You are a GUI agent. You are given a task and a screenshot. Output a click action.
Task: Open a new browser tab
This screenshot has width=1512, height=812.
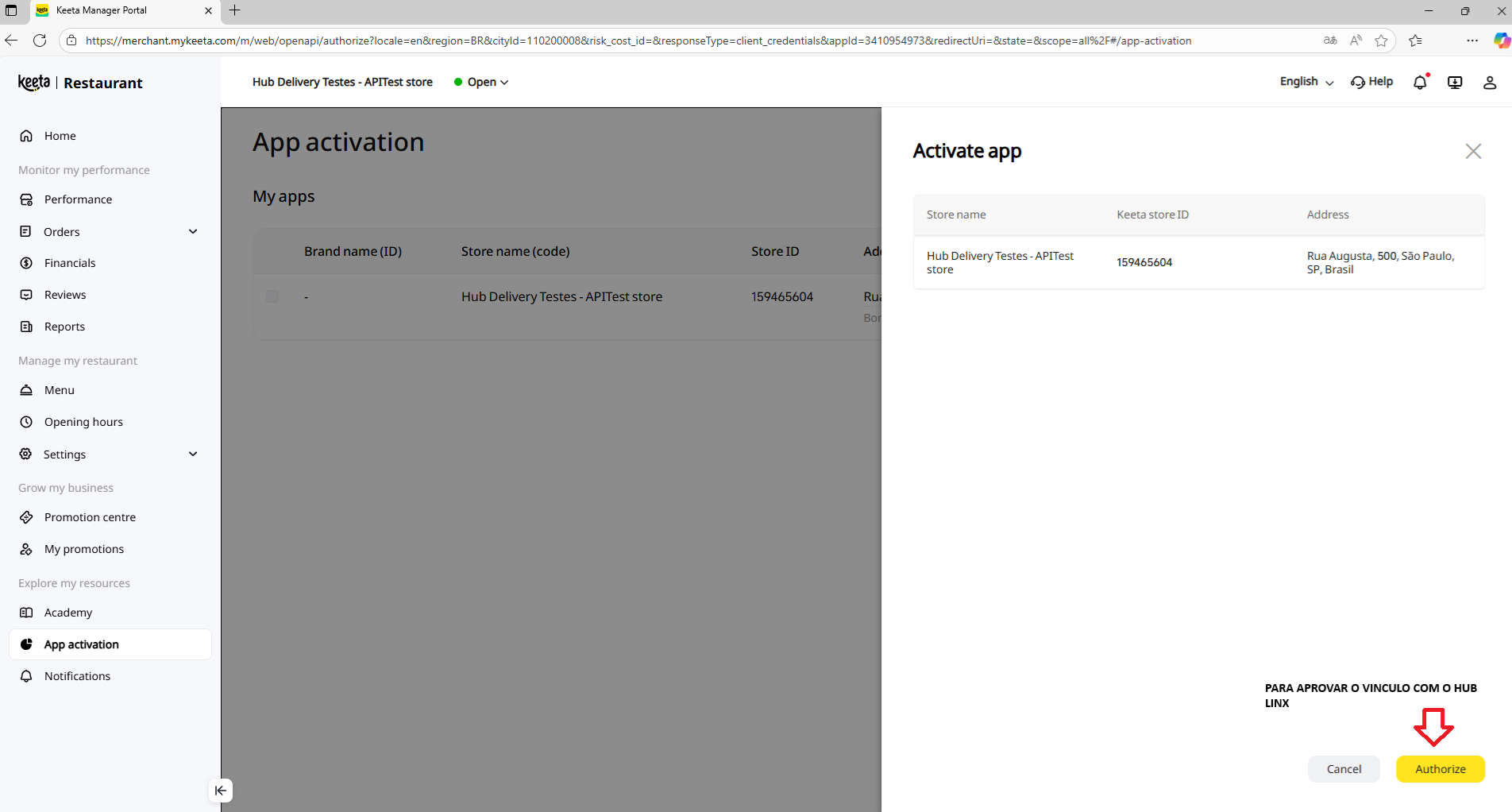coord(235,11)
